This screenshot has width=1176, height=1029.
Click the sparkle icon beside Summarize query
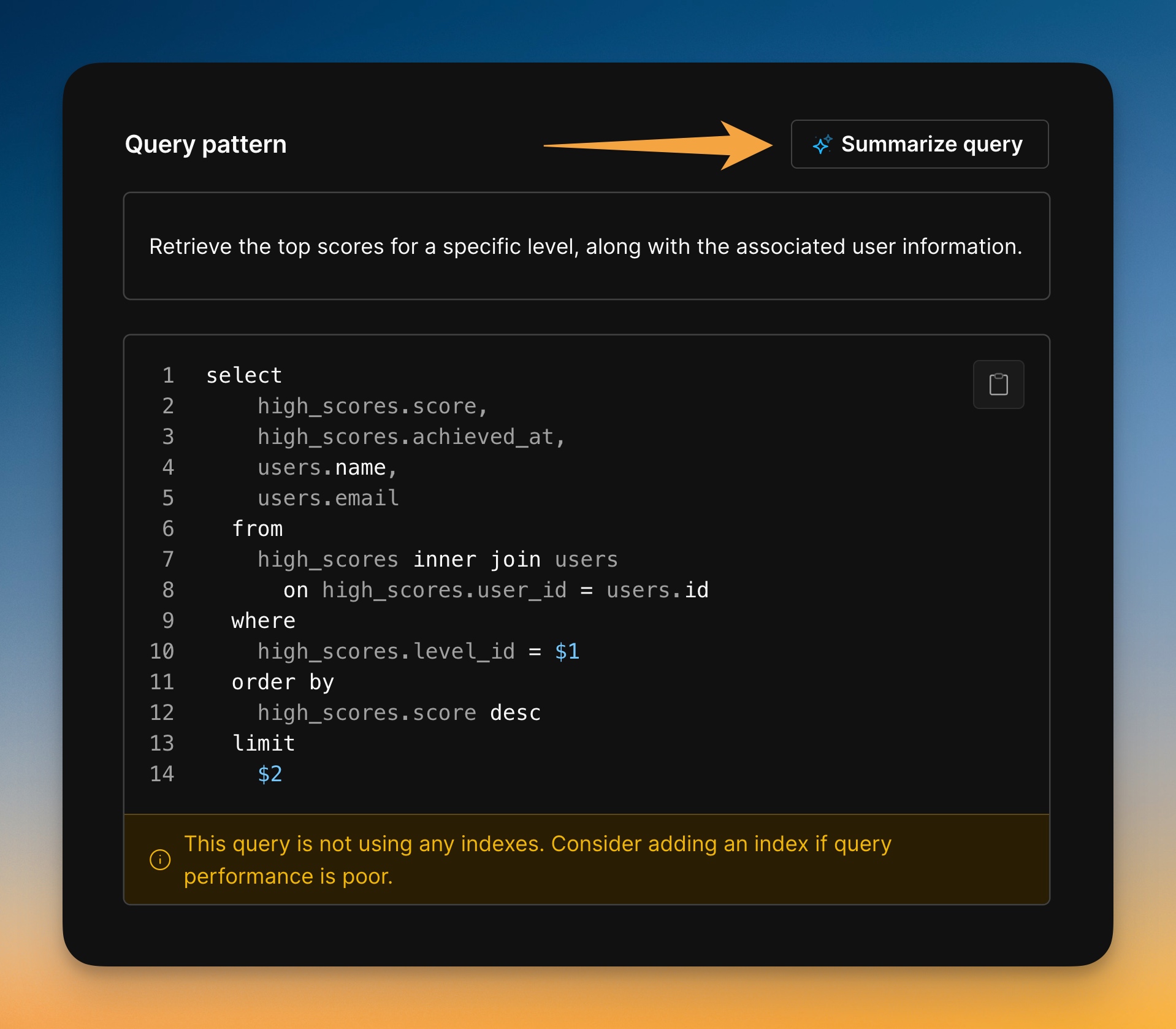click(x=822, y=145)
